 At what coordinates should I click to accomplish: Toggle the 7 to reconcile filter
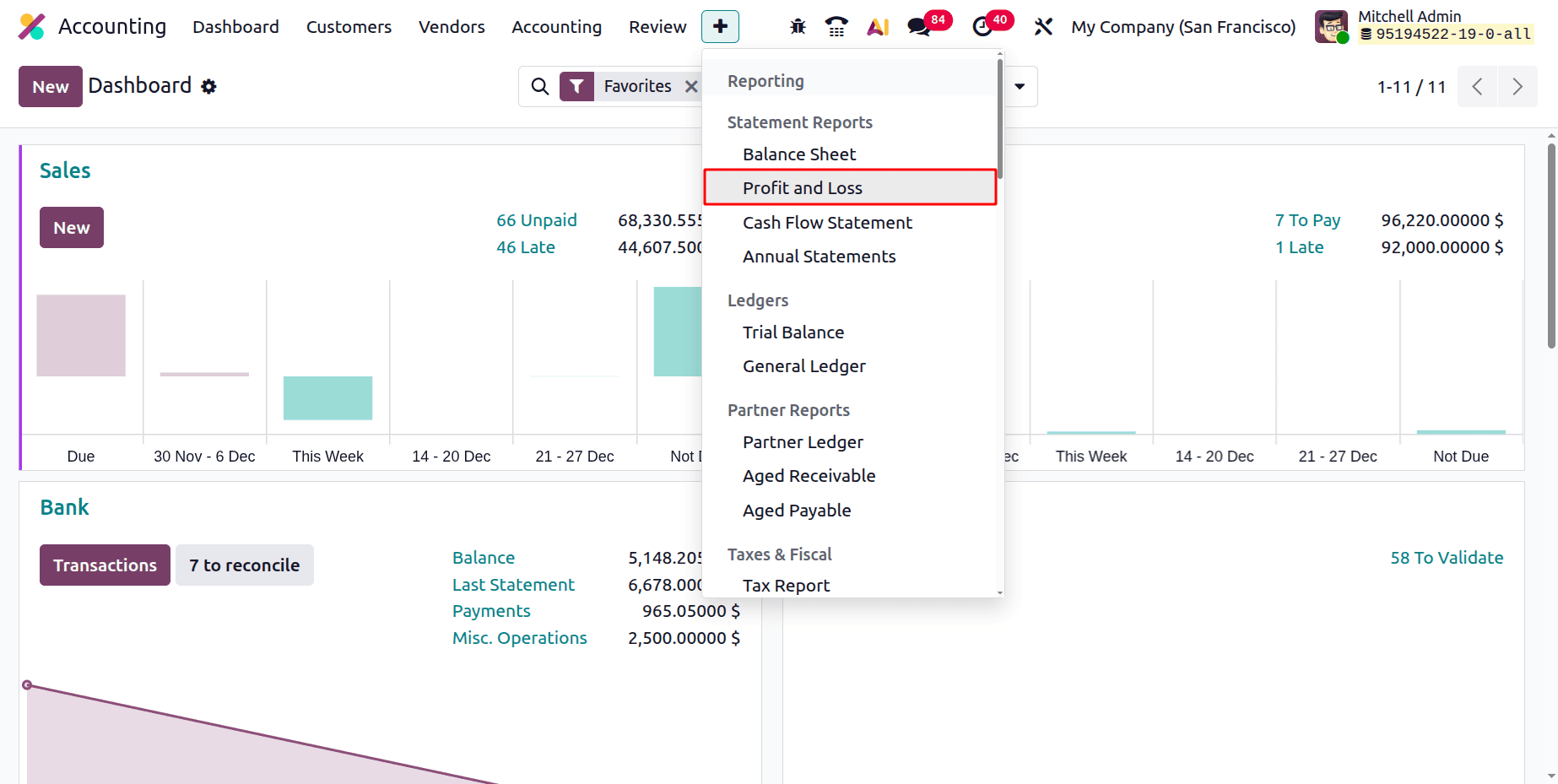point(245,565)
